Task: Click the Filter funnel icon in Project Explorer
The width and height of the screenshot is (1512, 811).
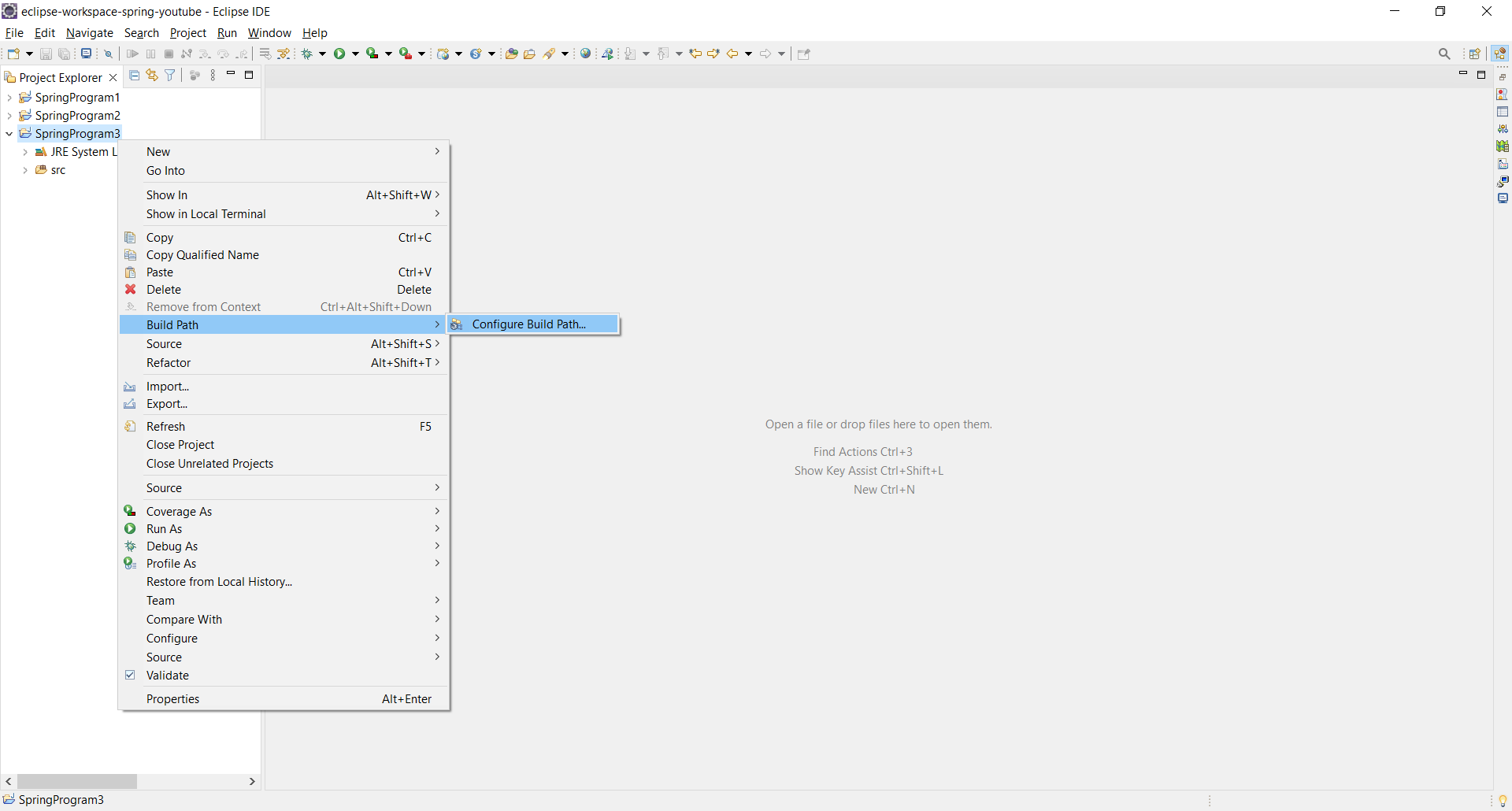Action: [169, 75]
